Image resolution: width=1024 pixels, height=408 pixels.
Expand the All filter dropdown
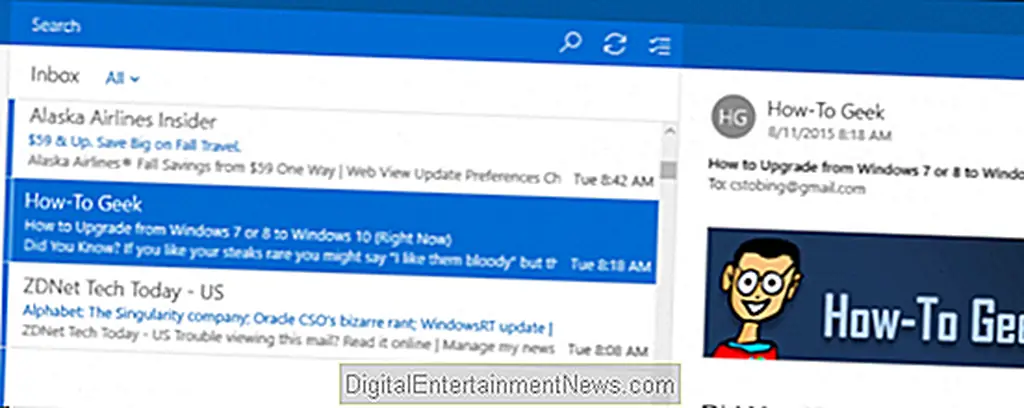[x=123, y=77]
